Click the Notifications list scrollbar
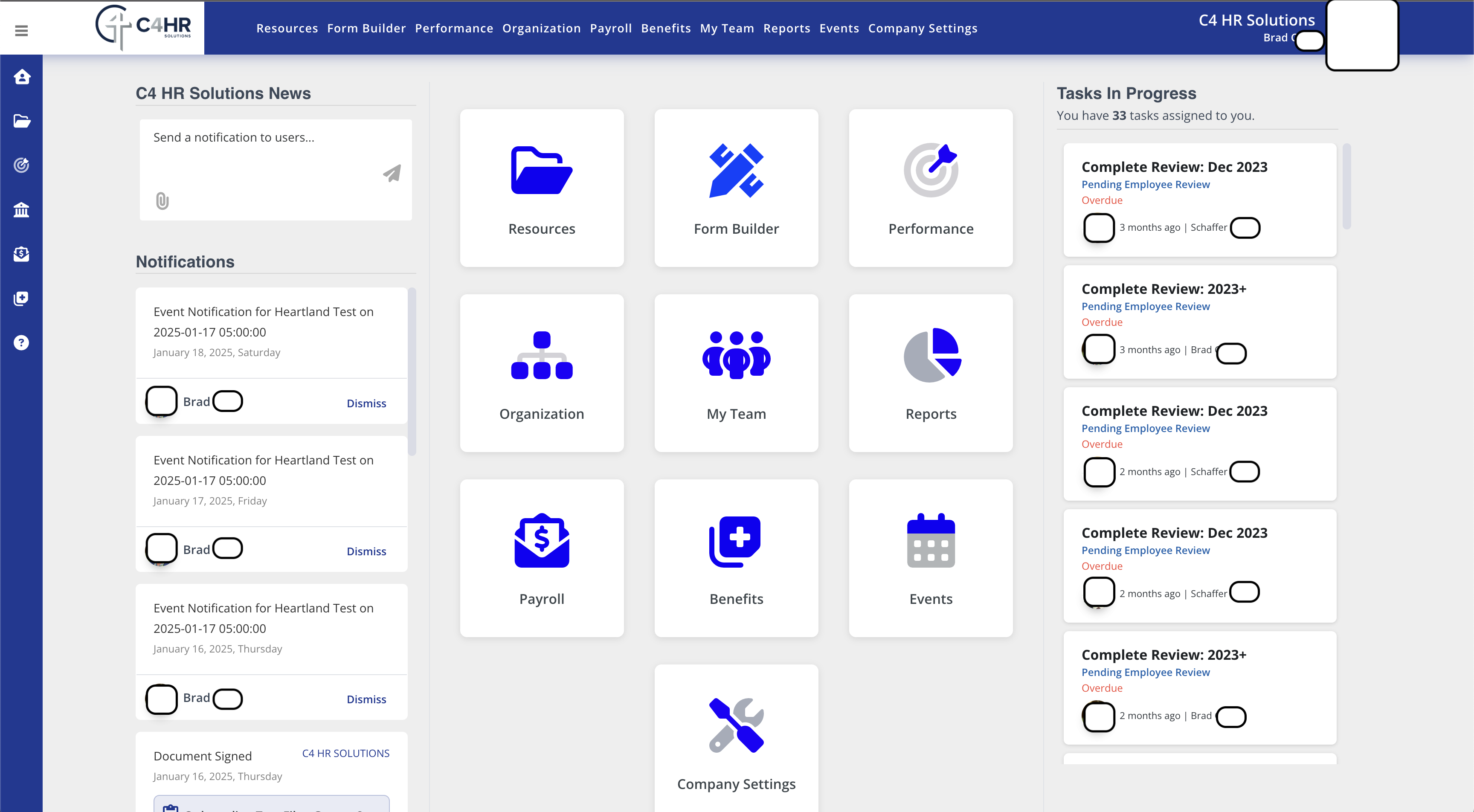Viewport: 1474px width, 812px height. pyautogui.click(x=412, y=372)
